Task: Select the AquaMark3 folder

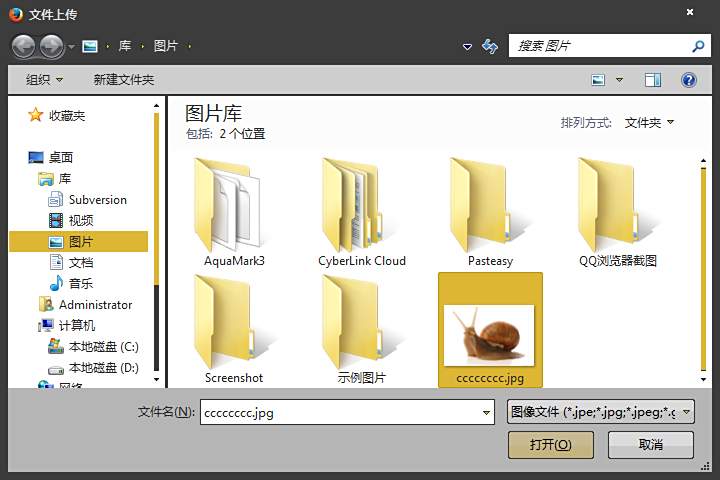Action: point(234,212)
